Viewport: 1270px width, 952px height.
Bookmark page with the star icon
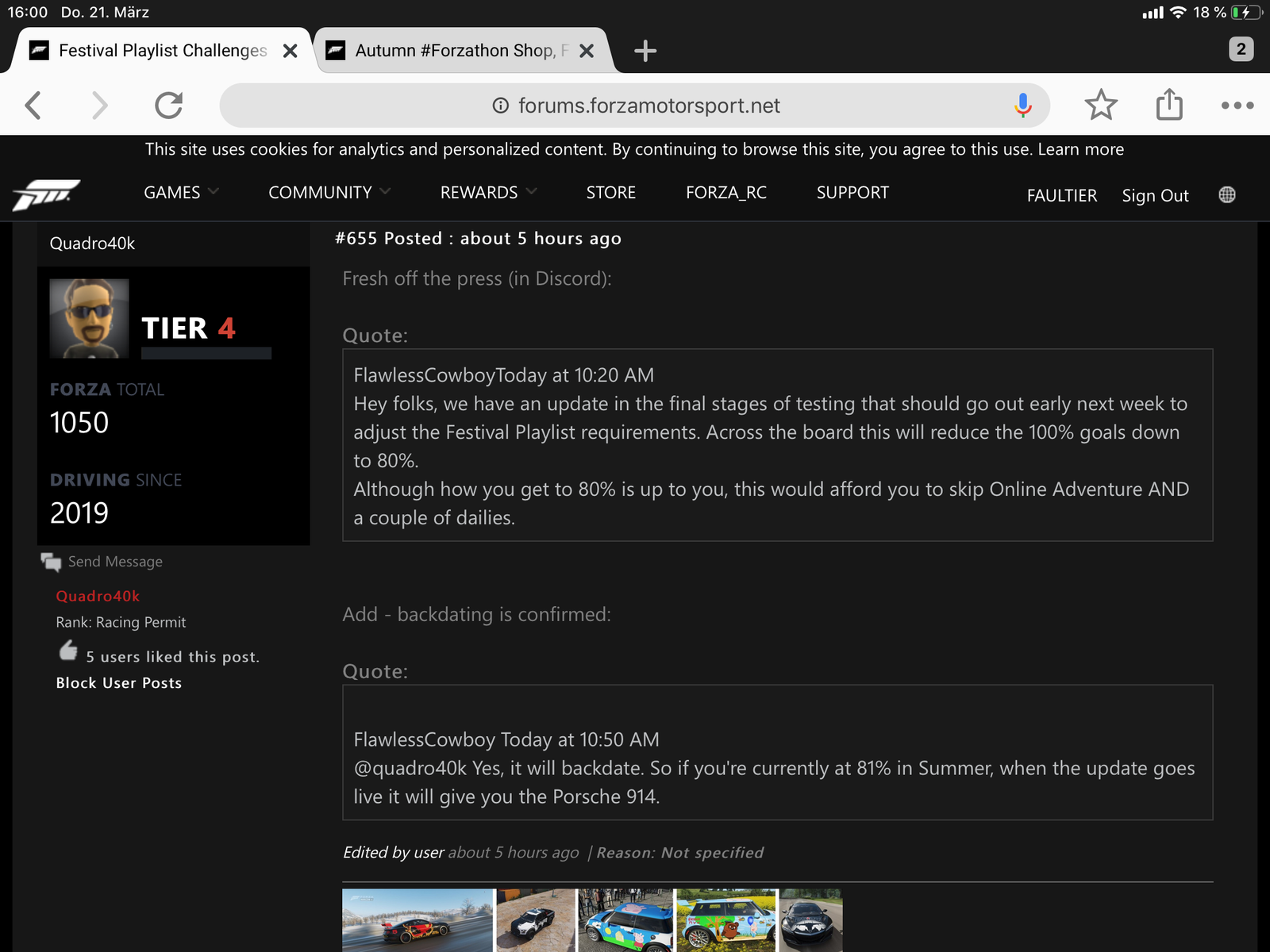point(1101,105)
